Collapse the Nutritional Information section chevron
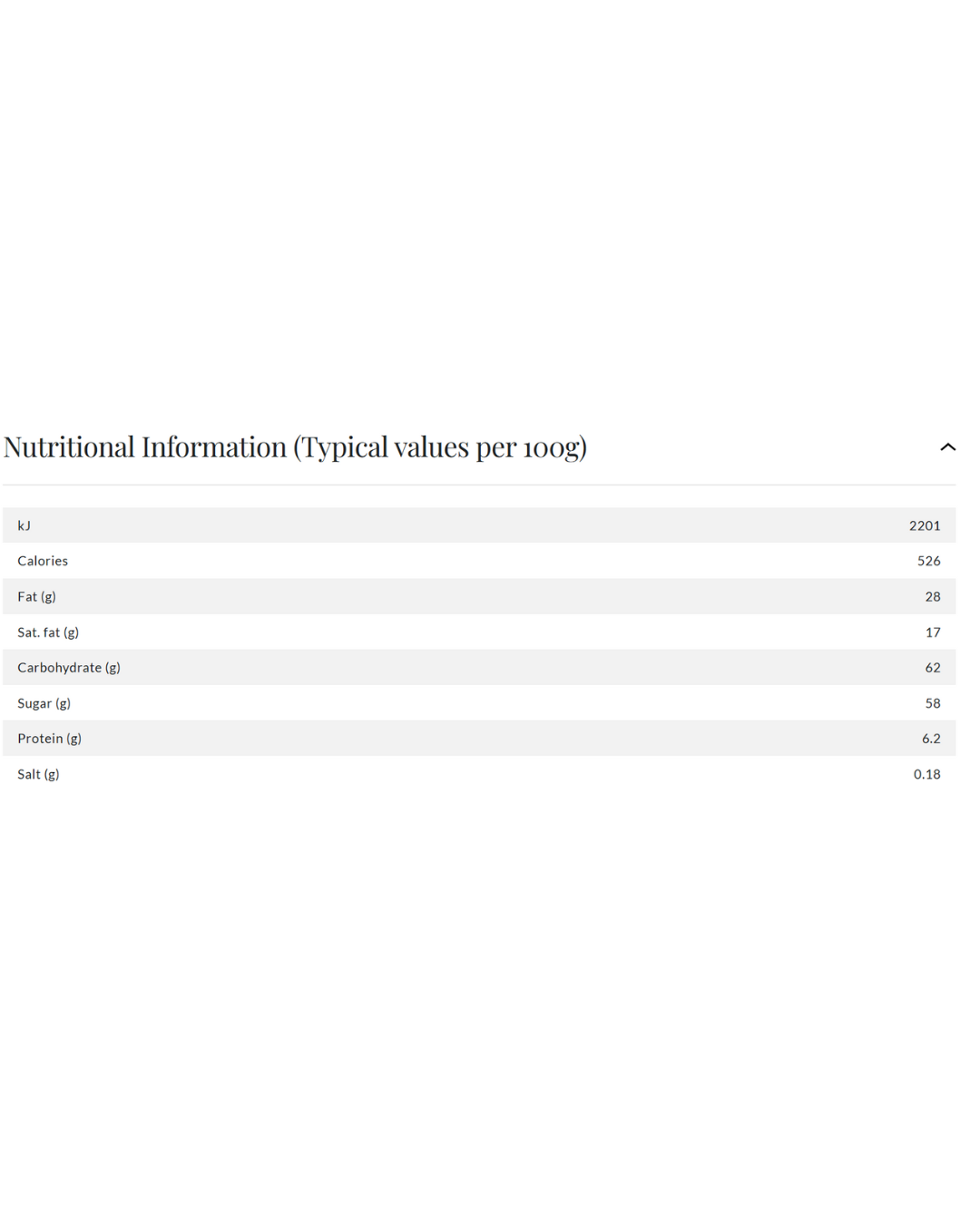Screen dimensions: 980x1225 coord(947,446)
